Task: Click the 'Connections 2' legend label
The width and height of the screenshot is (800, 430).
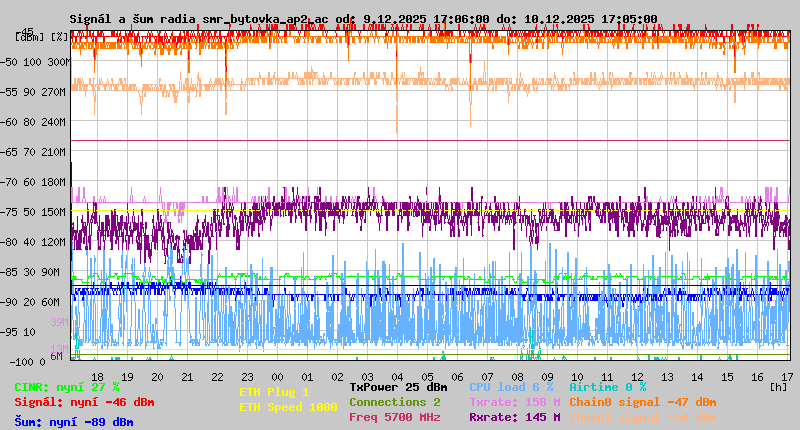Action: point(395,402)
